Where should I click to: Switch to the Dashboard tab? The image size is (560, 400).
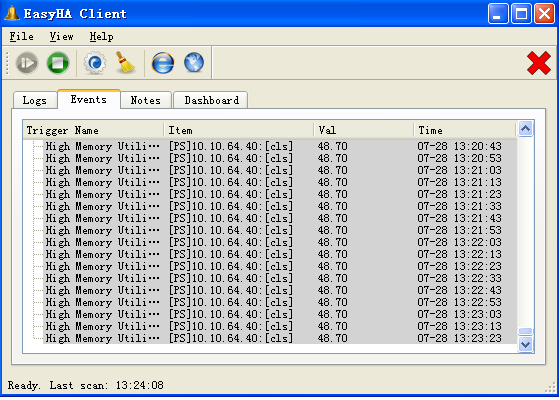point(211,100)
